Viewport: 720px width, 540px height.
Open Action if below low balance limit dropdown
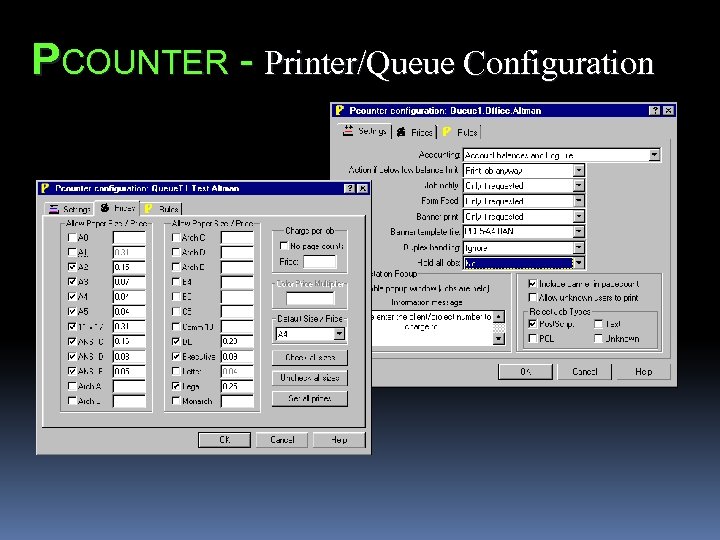[x=579, y=170]
